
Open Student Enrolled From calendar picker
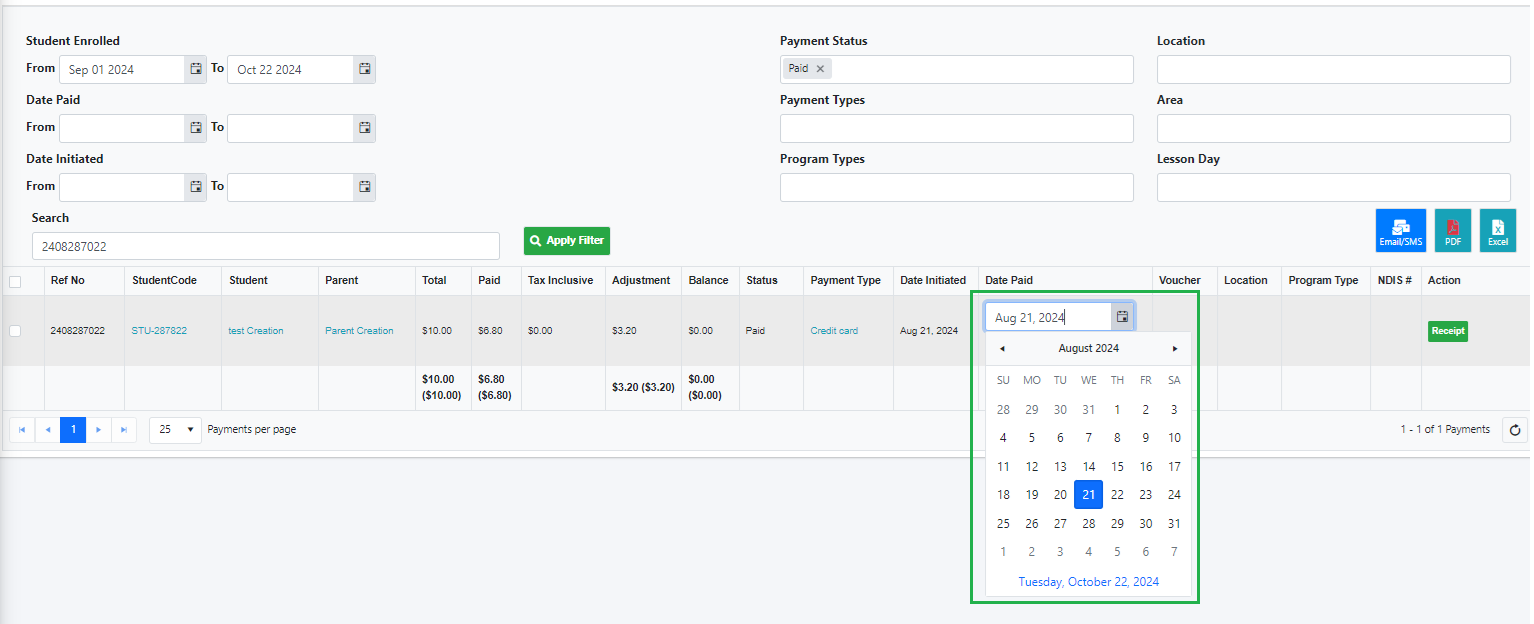[x=196, y=69]
